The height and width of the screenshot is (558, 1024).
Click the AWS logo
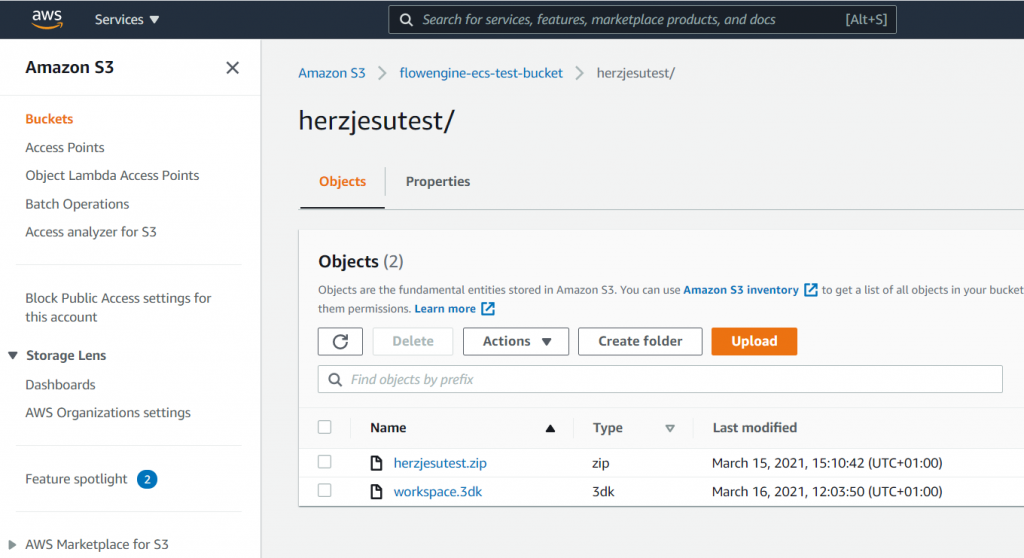pyautogui.click(x=47, y=20)
